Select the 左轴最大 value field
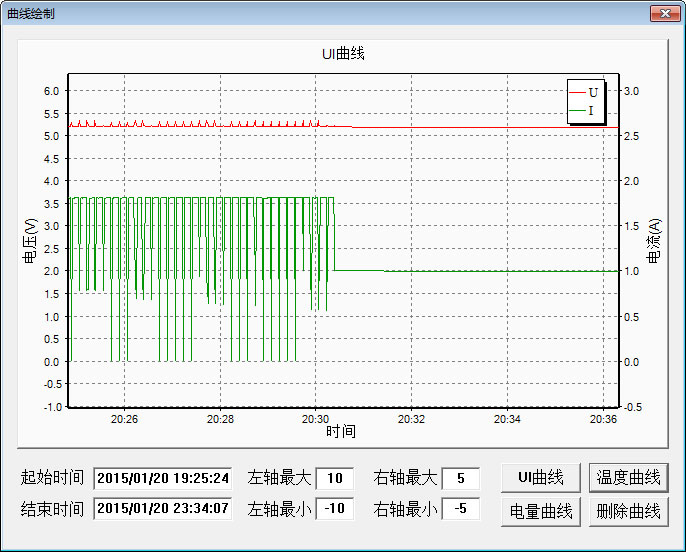This screenshot has width=686, height=552. tap(335, 478)
